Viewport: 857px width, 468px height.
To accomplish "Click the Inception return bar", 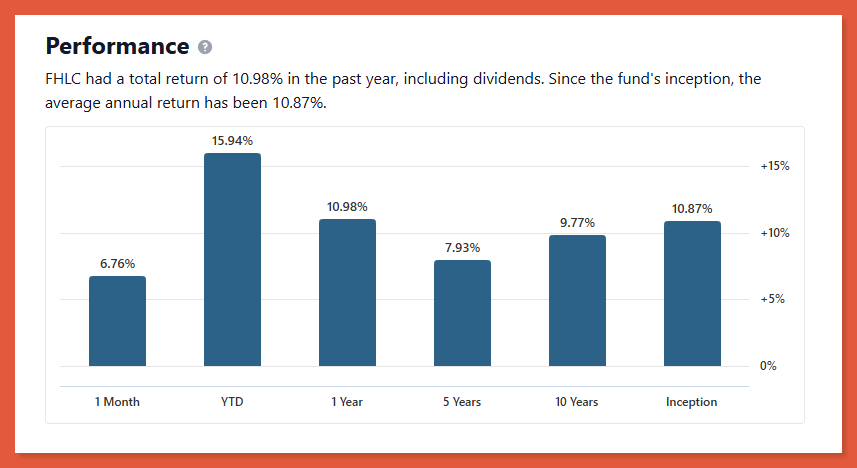I will [692, 293].
